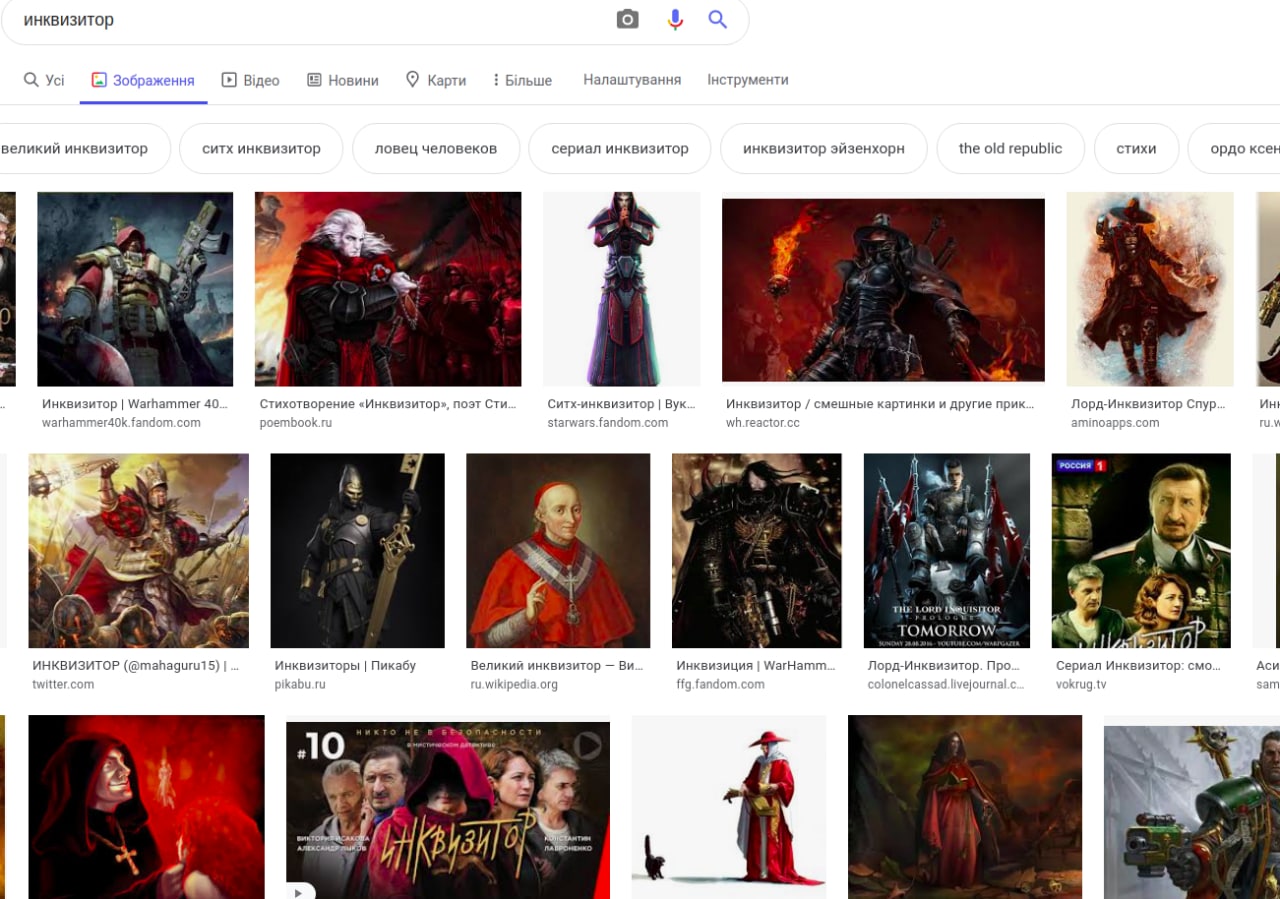The height and width of the screenshot is (899, 1280).
Task: Open the green armored gunner image
Action: [x=1192, y=811]
